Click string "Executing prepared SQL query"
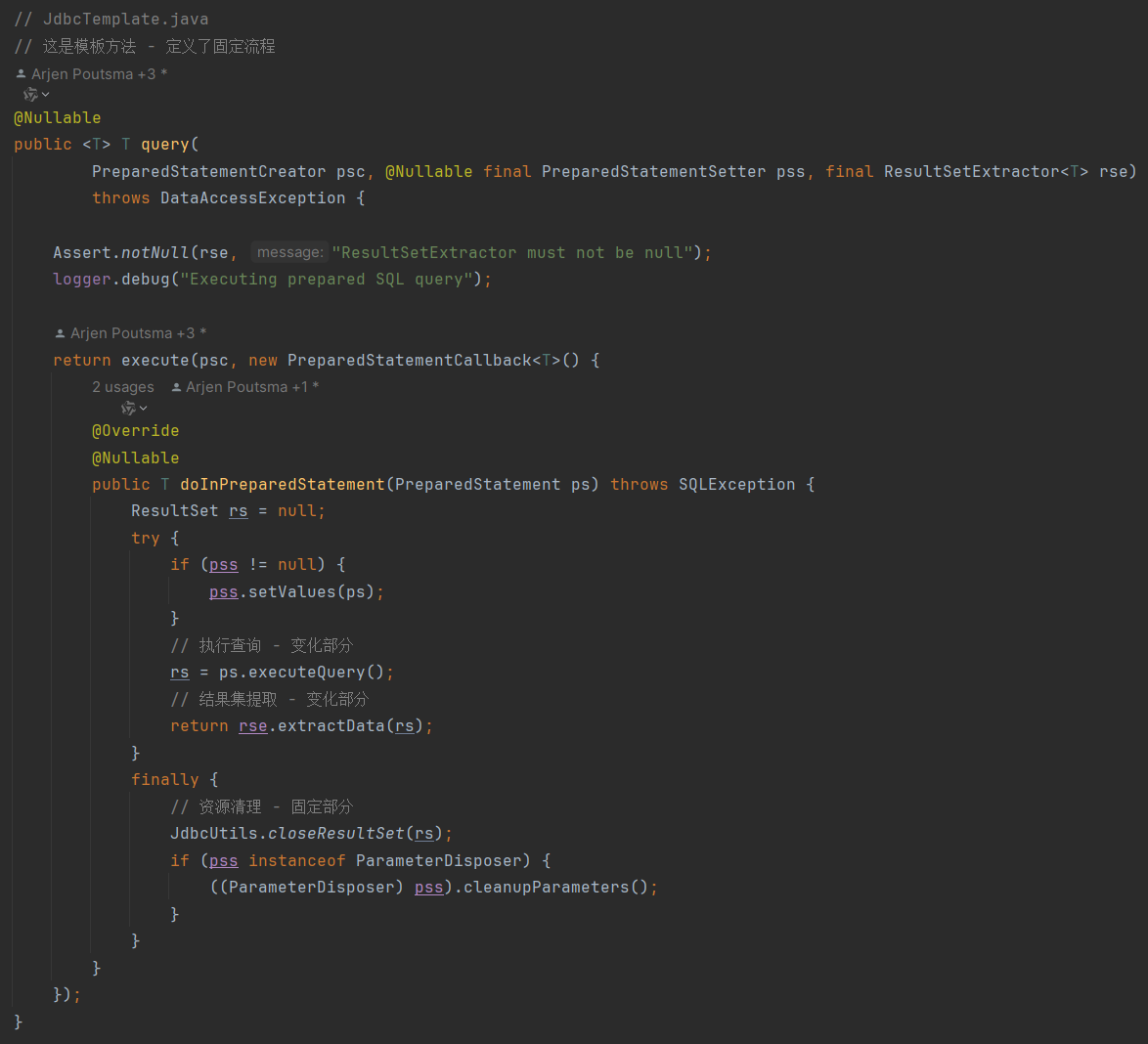This screenshot has width=1148, height=1044. click(x=326, y=280)
